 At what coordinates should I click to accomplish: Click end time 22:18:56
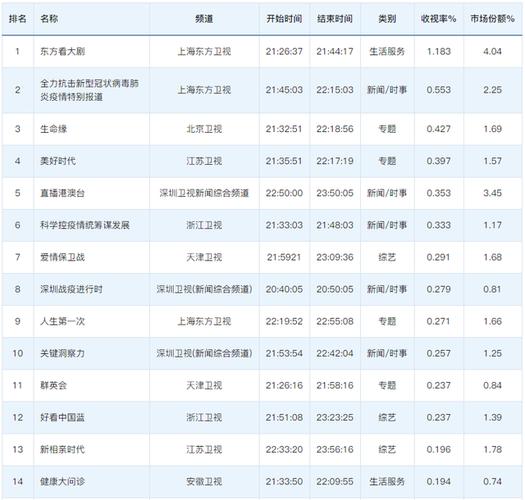click(335, 129)
